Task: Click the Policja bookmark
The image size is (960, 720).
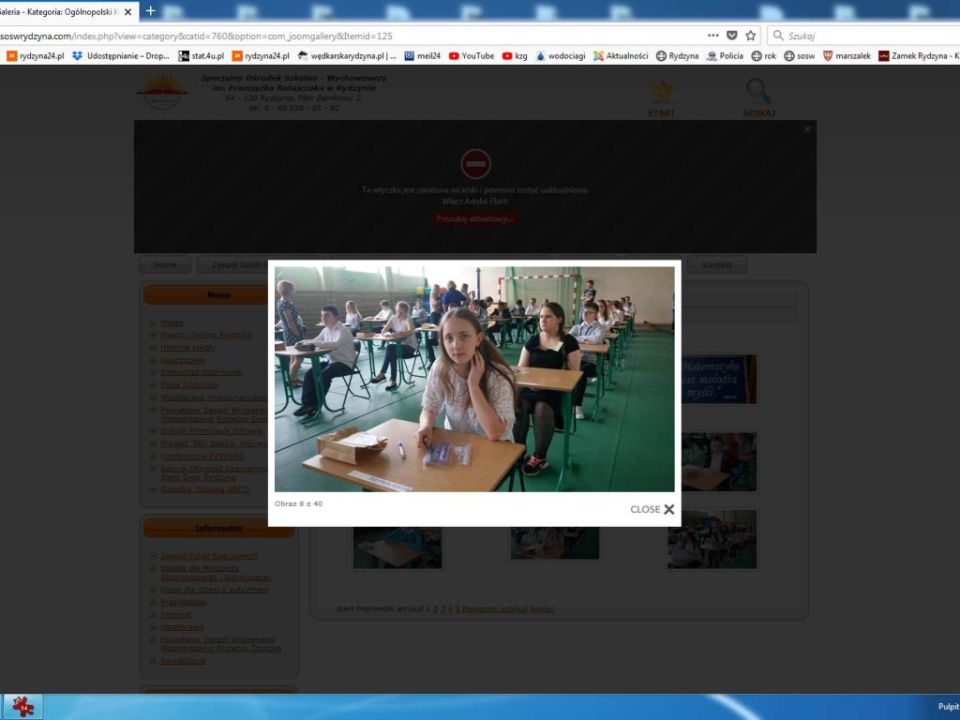Action: click(x=724, y=56)
